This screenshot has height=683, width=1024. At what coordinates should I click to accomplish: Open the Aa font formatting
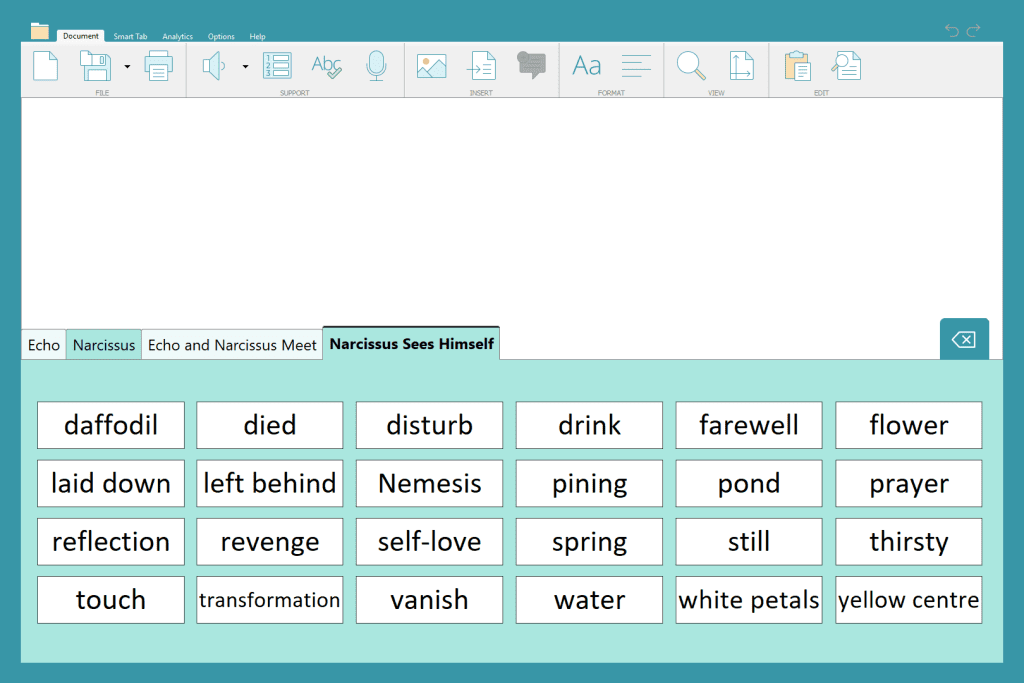point(586,66)
